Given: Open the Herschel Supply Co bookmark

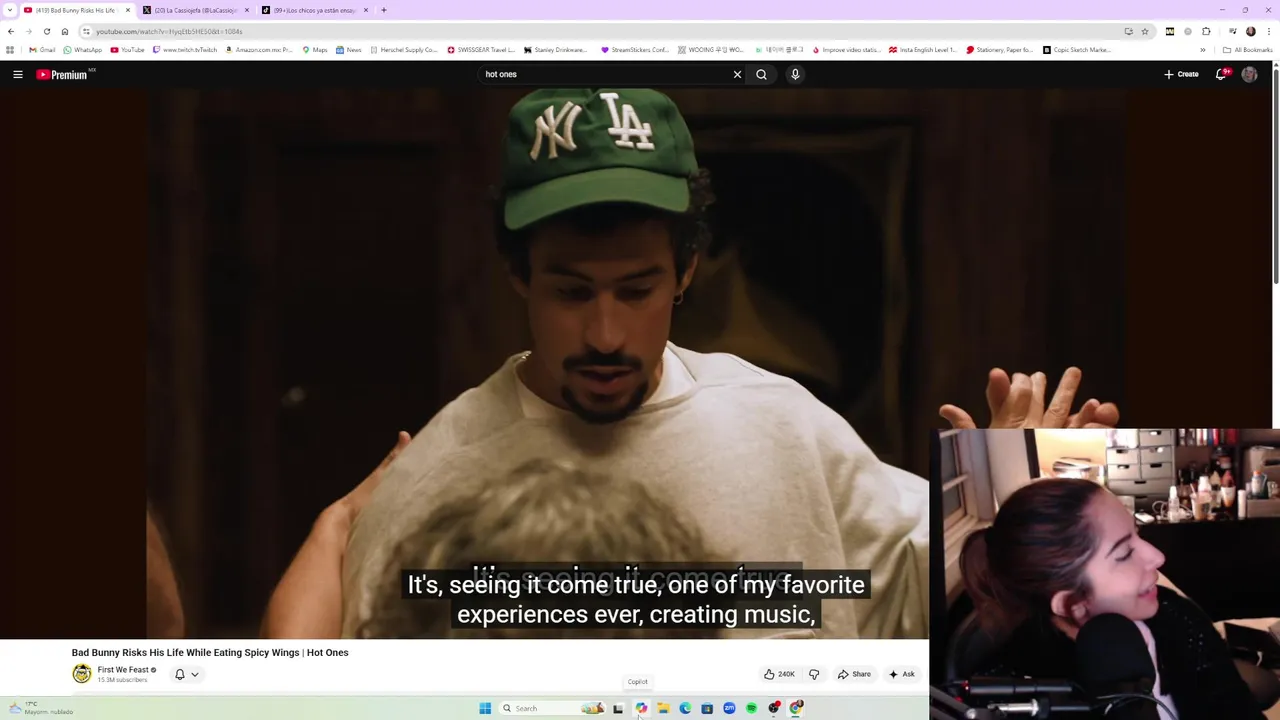Looking at the screenshot, I should tap(404, 50).
